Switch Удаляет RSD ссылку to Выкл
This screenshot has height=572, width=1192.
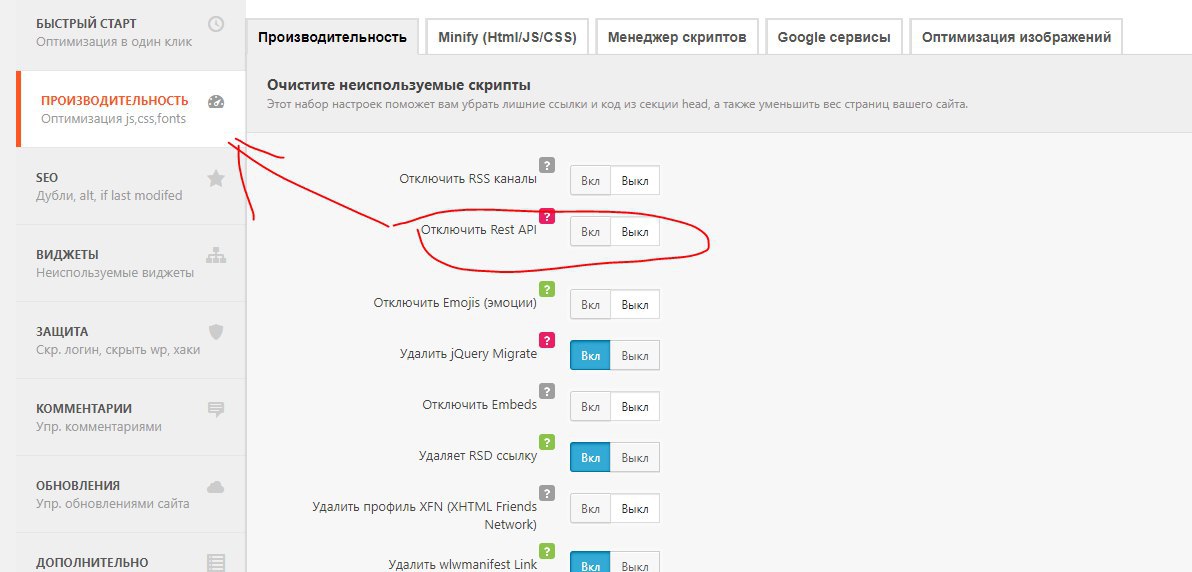635,457
